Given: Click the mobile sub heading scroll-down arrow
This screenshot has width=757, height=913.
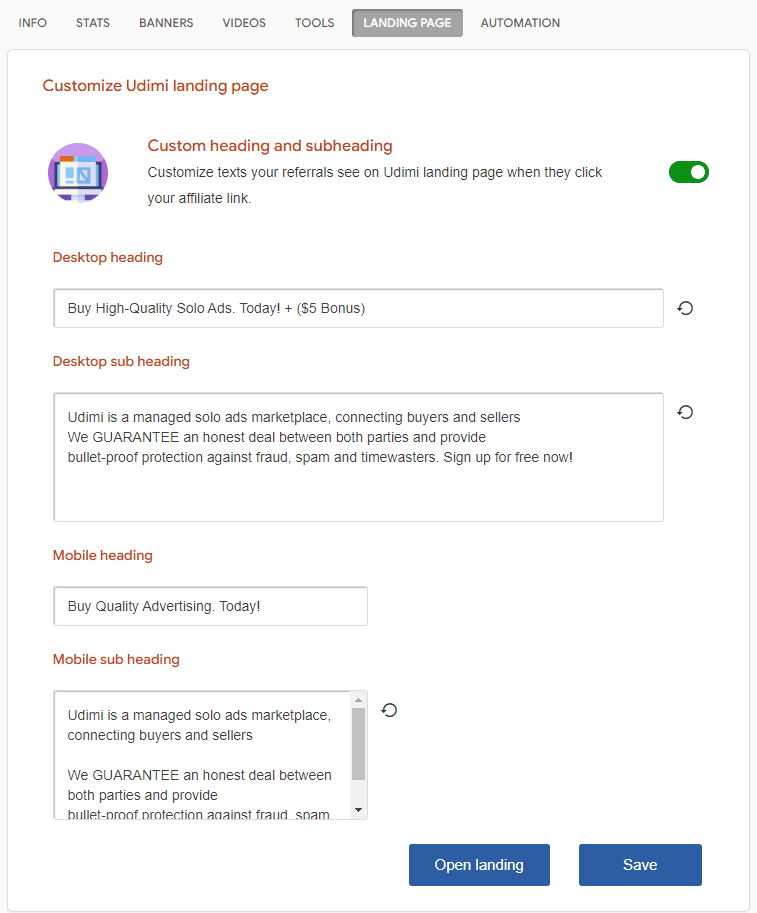Looking at the screenshot, I should coord(358,810).
